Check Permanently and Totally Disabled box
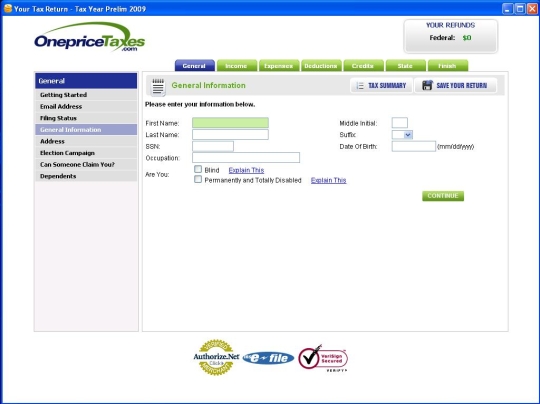Screen dimensions: 540x404 [198, 179]
